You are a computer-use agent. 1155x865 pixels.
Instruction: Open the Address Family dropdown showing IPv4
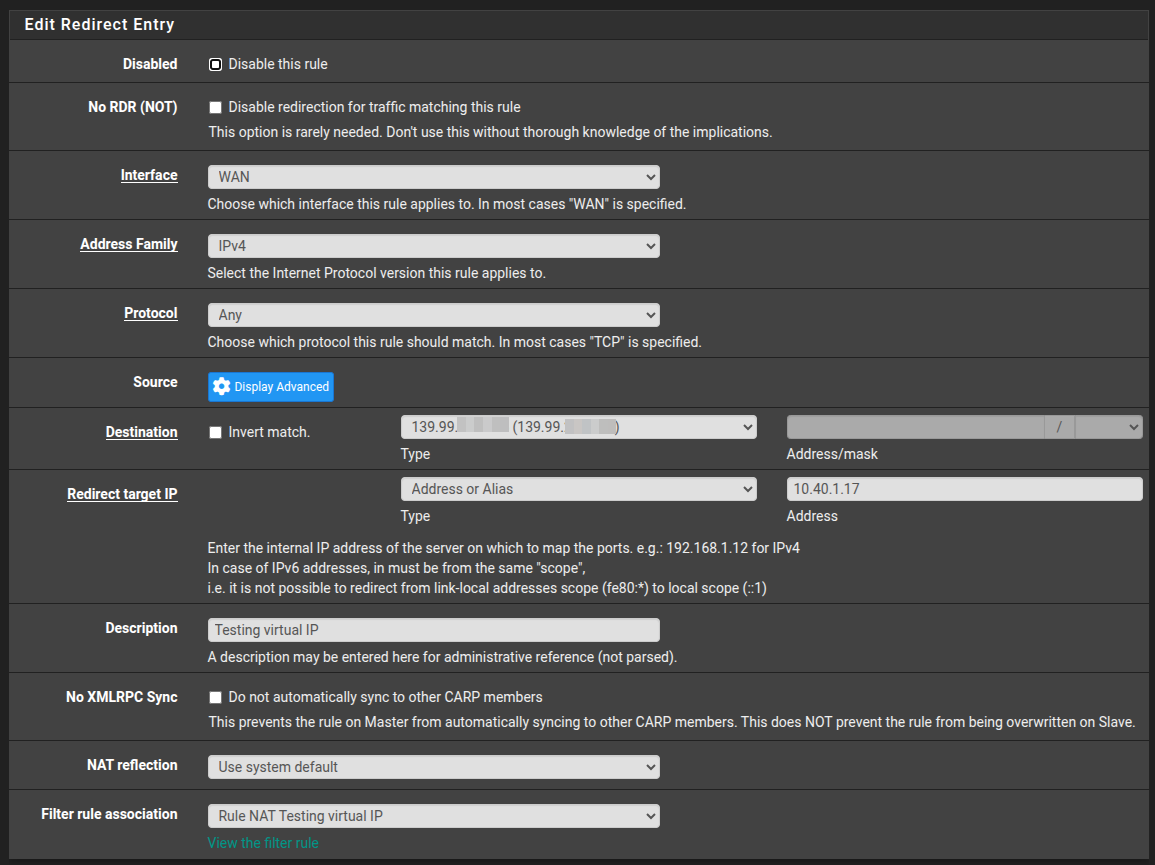click(434, 246)
